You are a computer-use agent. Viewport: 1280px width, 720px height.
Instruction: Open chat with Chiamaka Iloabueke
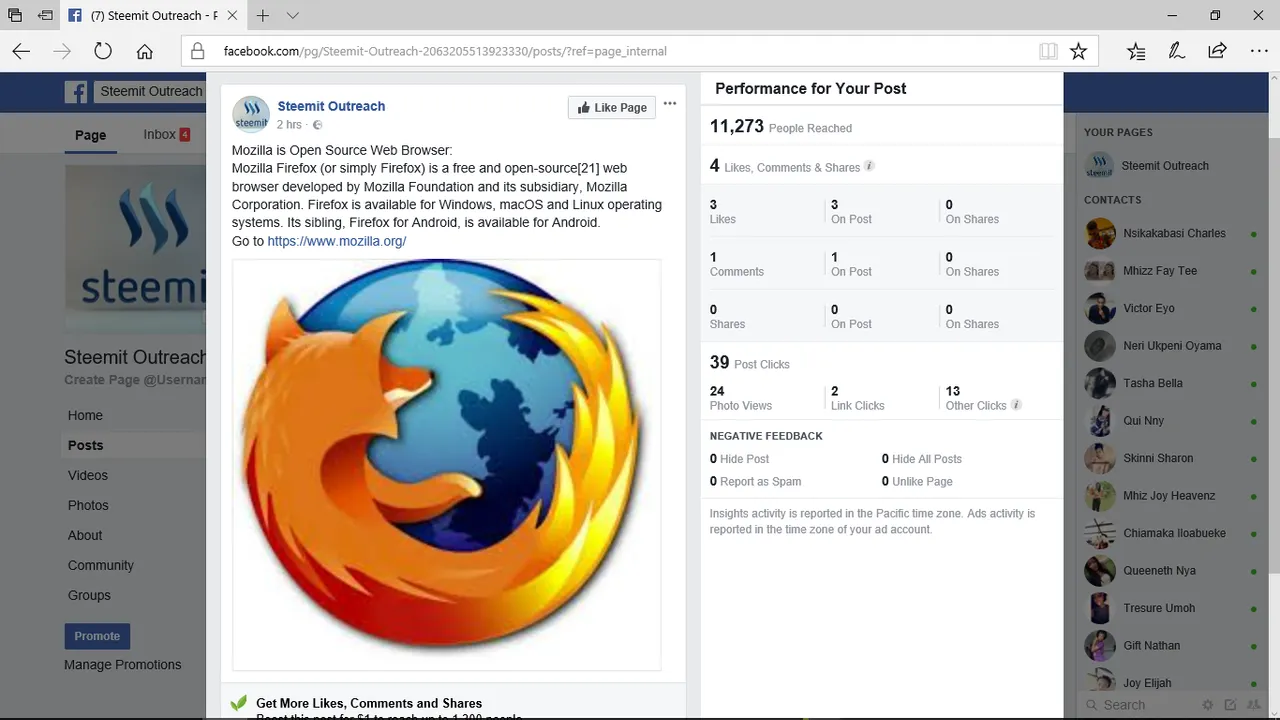pyautogui.click(x=1172, y=533)
